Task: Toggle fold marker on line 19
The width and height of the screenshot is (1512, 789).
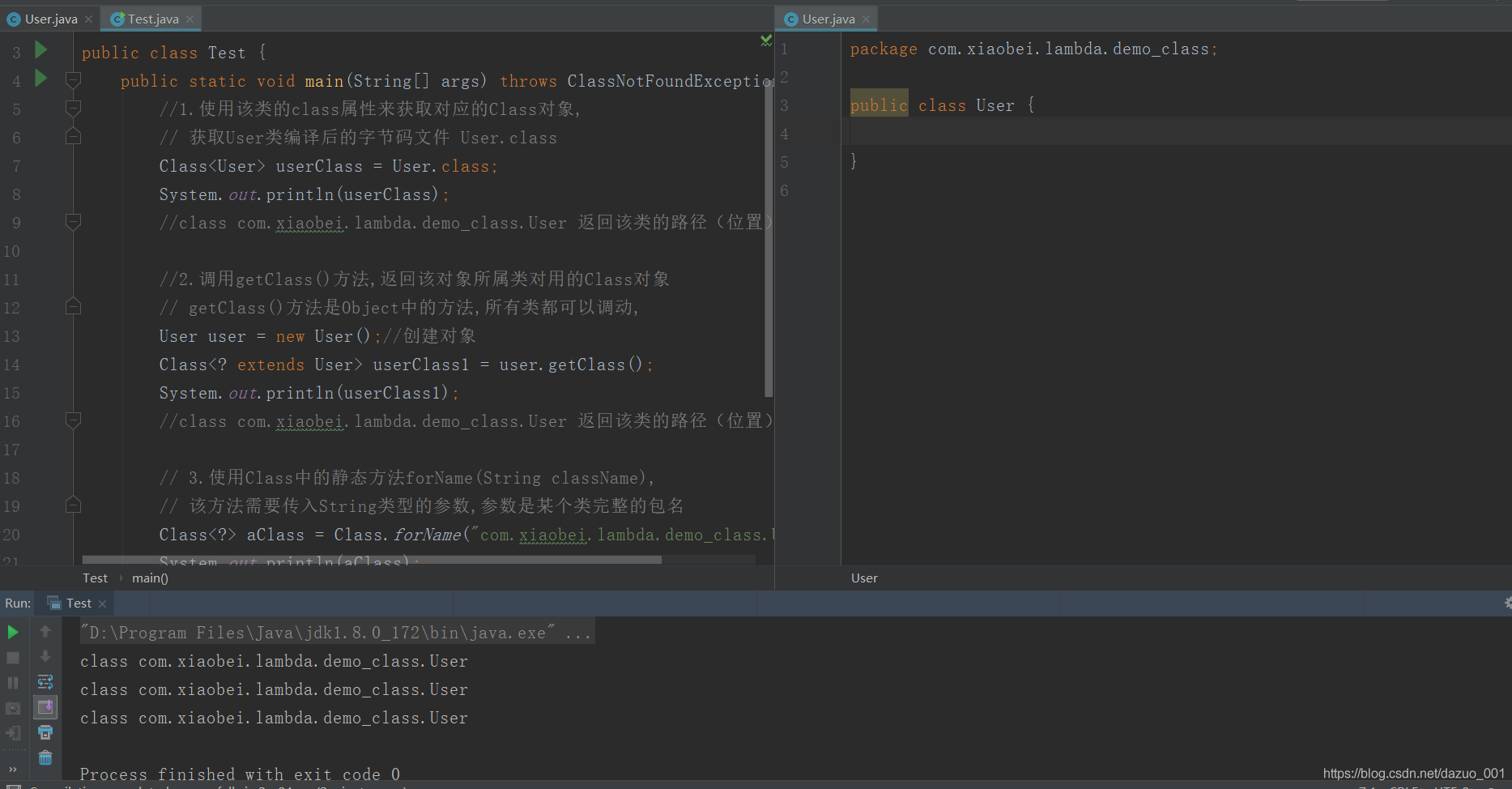Action: (x=73, y=505)
